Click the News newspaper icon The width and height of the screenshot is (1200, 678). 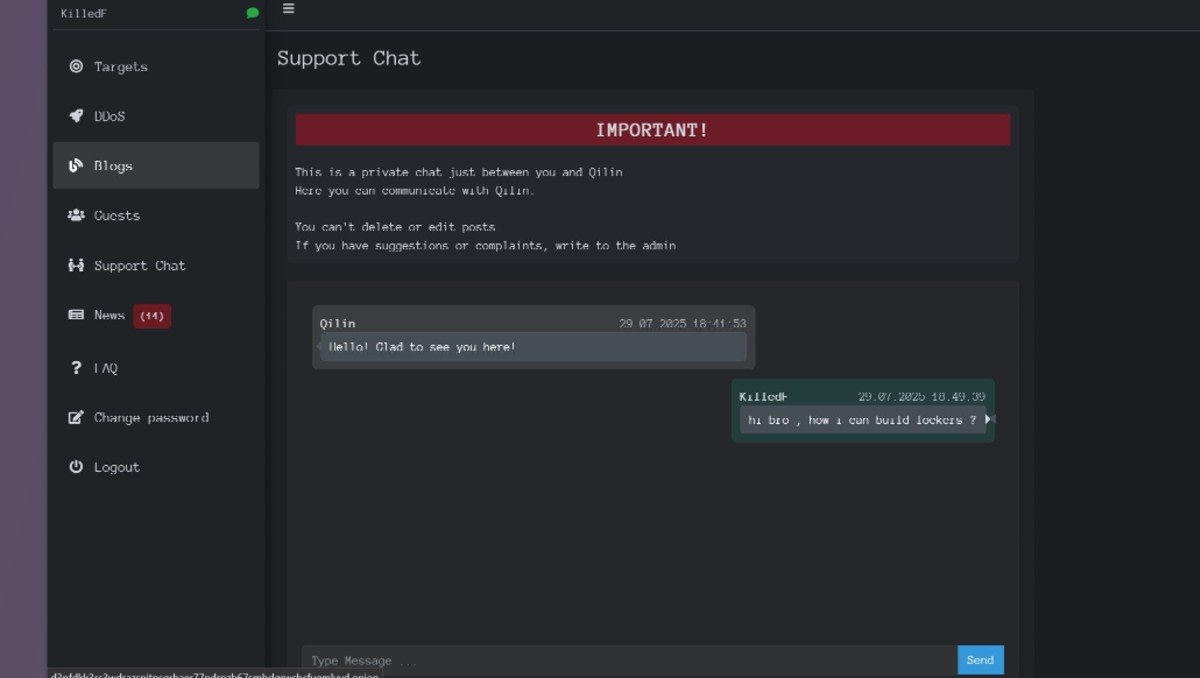tap(76, 315)
